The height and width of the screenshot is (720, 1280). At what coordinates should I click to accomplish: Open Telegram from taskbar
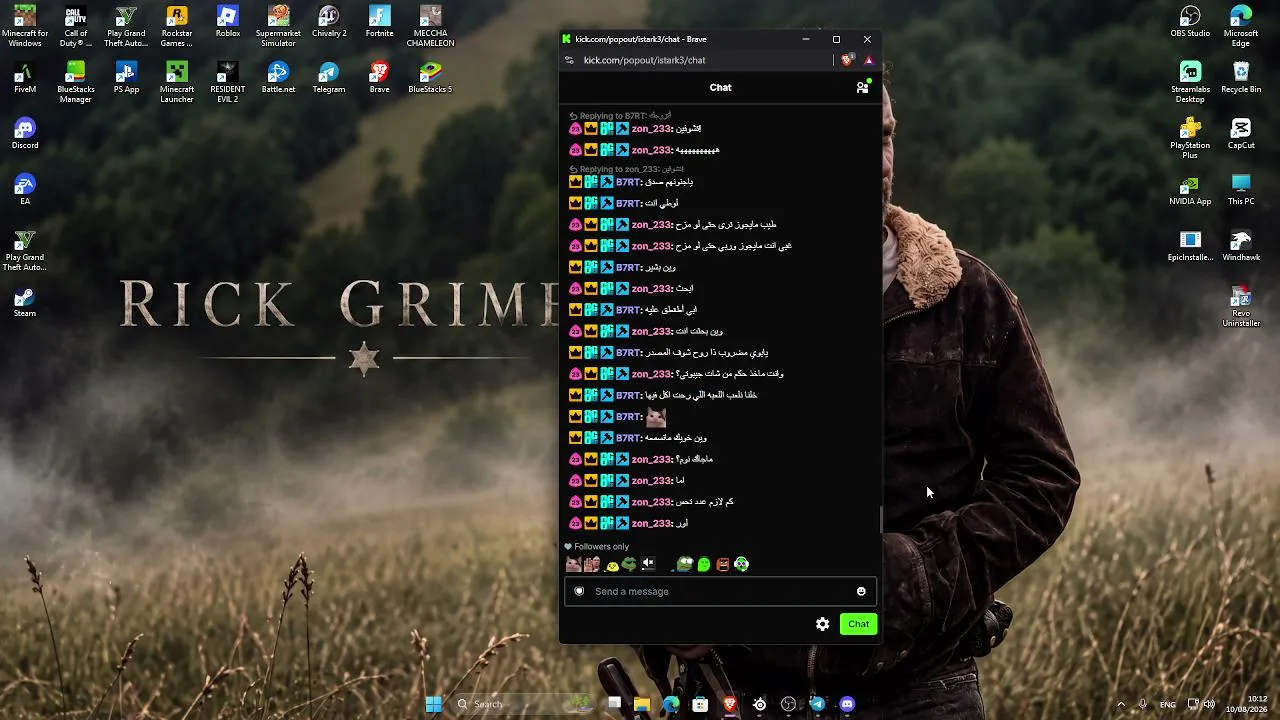coord(817,704)
